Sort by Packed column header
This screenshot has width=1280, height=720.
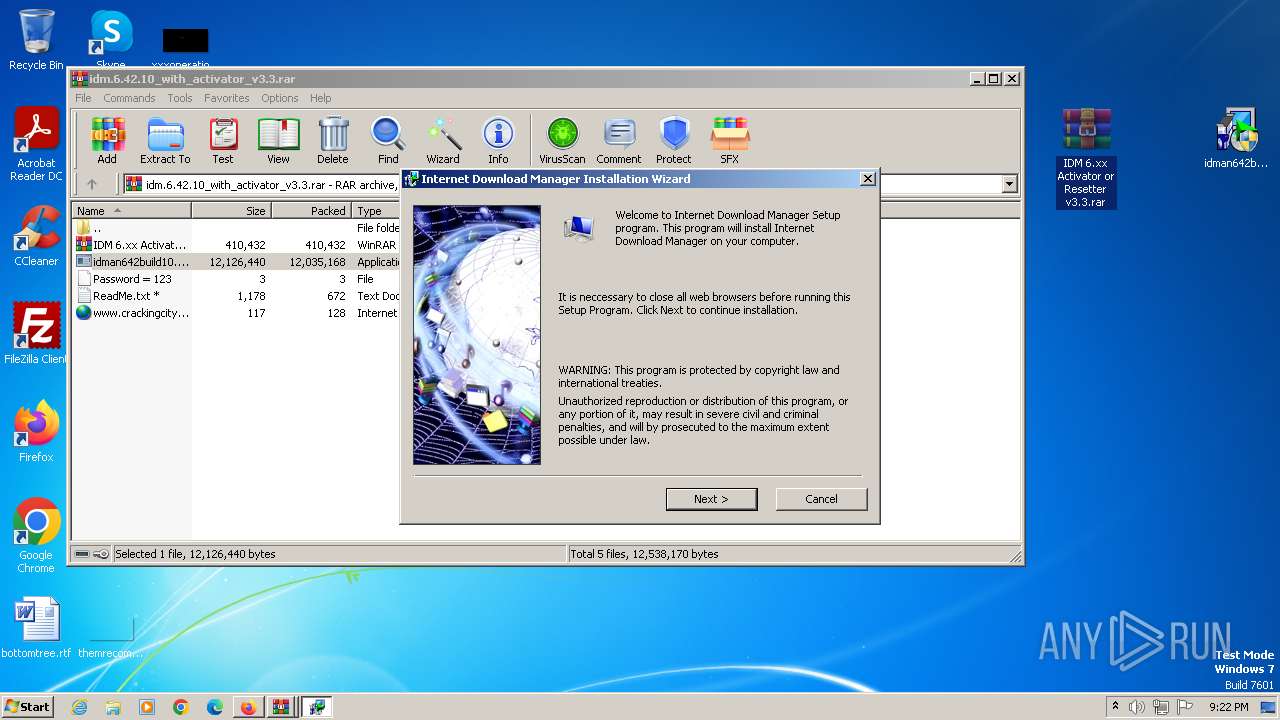click(311, 211)
